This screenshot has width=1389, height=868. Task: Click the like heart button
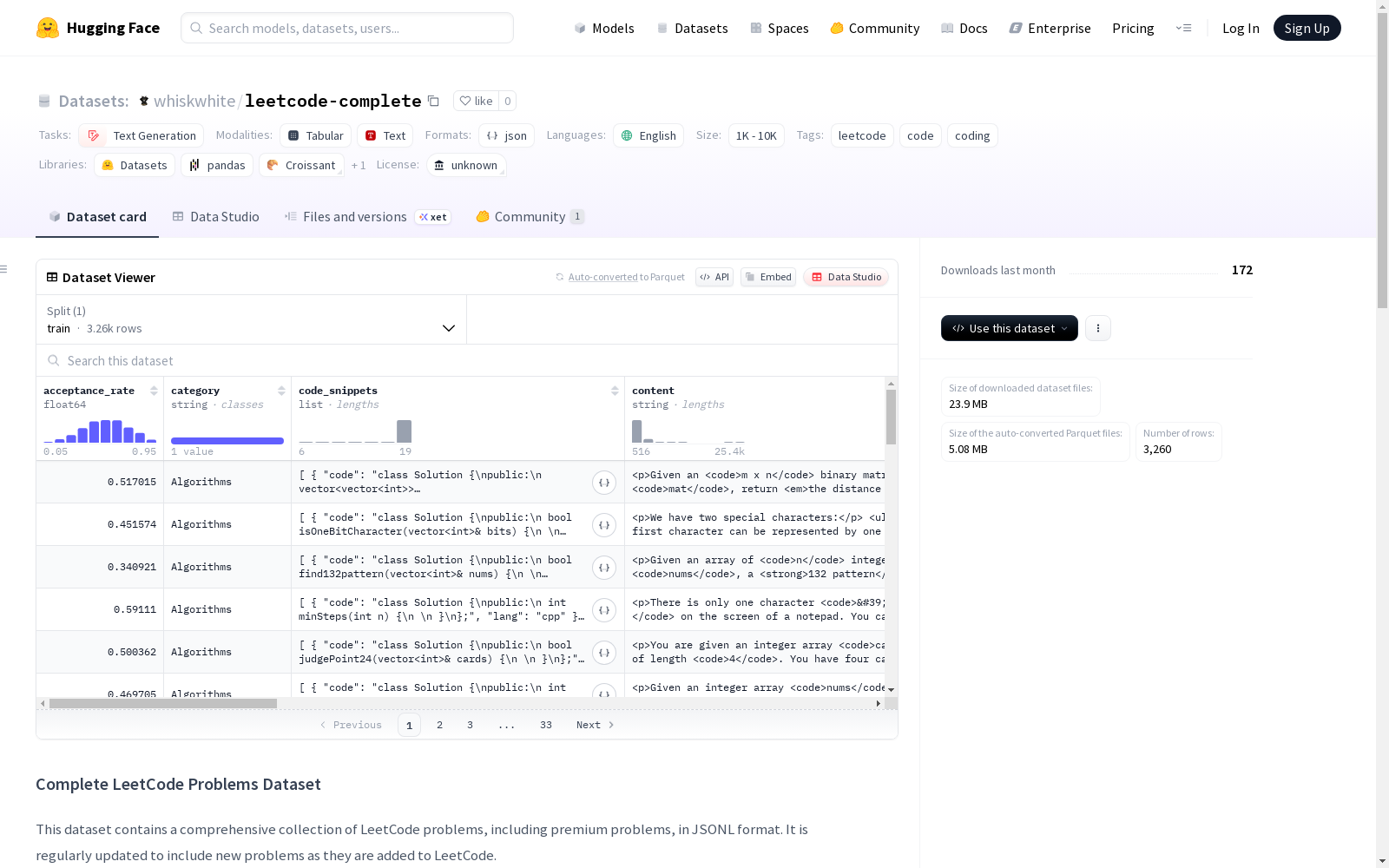point(476,101)
